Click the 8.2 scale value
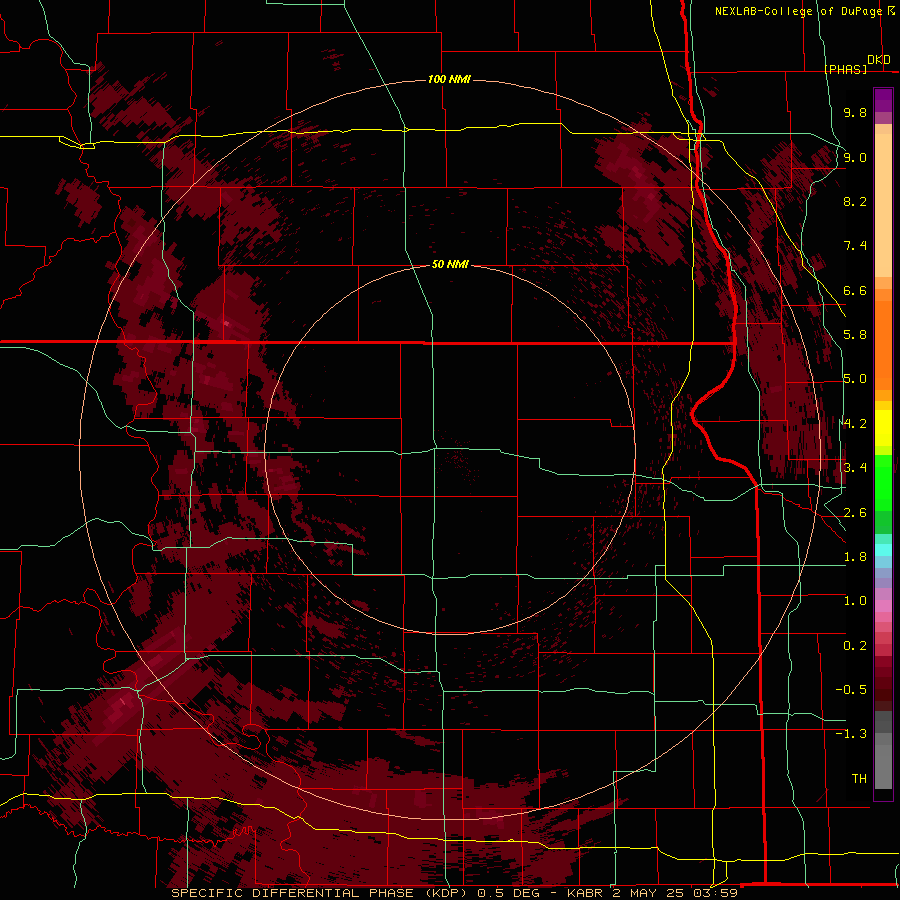 [x=855, y=201]
